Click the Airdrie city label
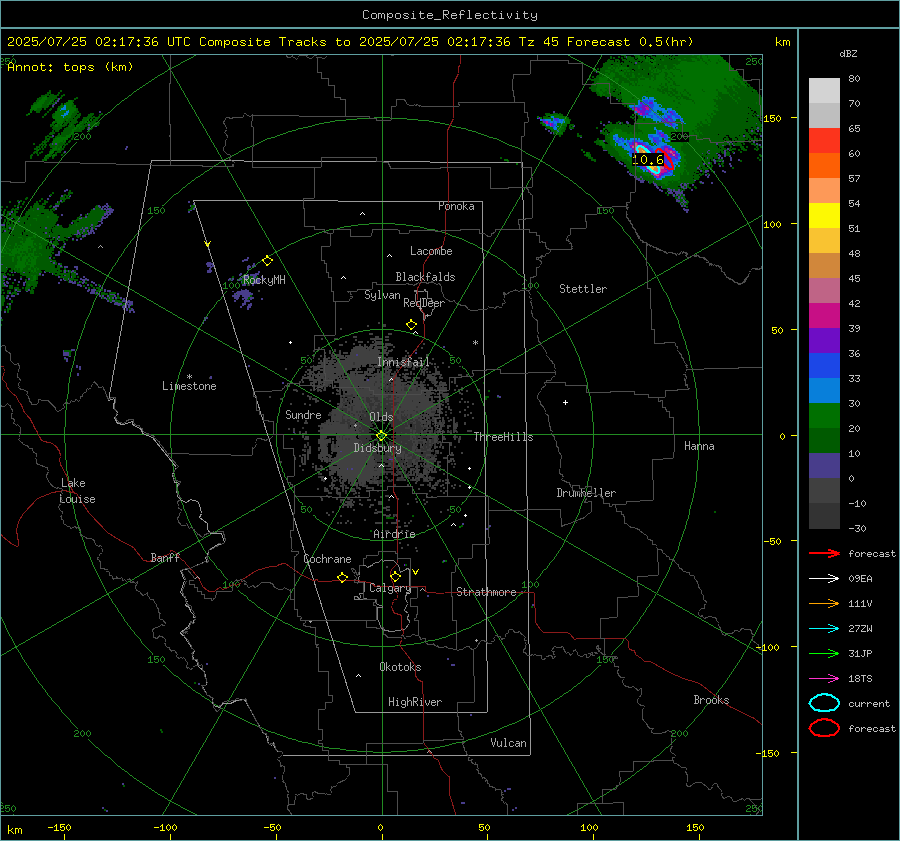Image resolution: width=900 pixels, height=841 pixels. coord(394,534)
